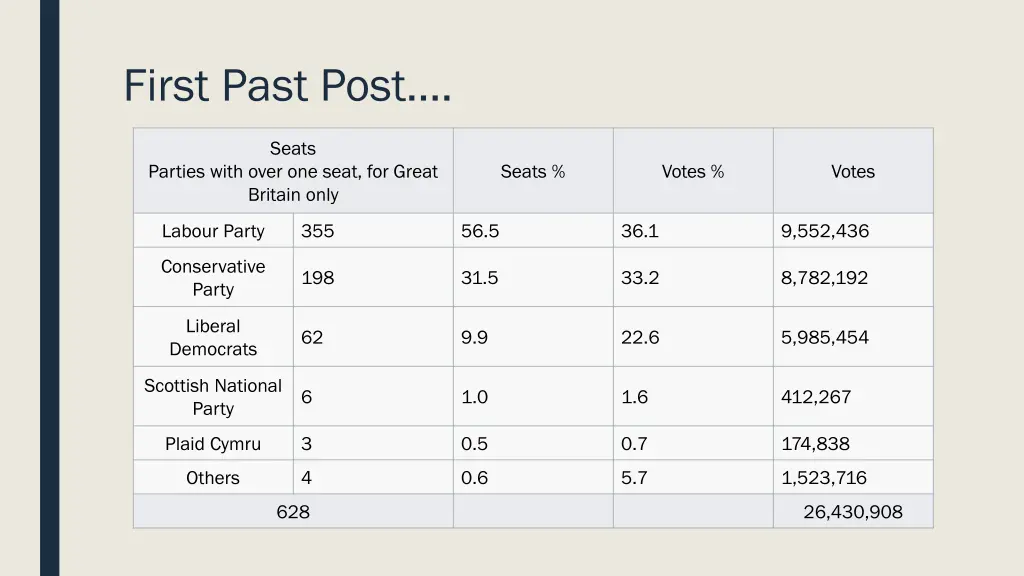Click the SNP votes 412,267 cell
The image size is (1024, 576).
click(853, 396)
